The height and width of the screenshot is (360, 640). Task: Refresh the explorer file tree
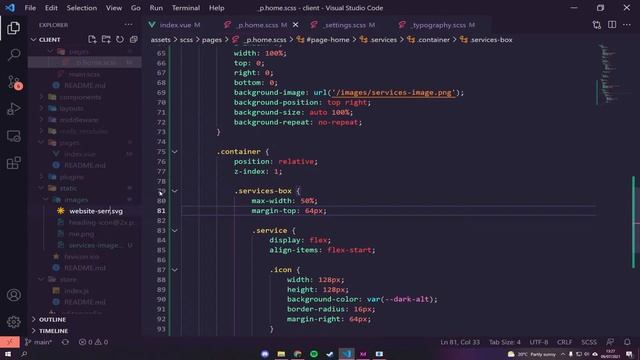(x=120, y=40)
